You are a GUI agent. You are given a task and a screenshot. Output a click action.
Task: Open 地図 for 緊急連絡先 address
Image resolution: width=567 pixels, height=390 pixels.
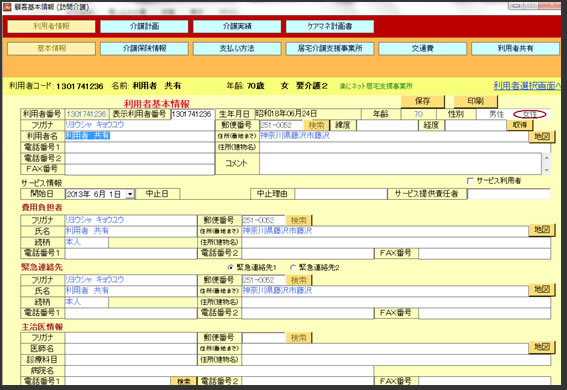tap(542, 289)
